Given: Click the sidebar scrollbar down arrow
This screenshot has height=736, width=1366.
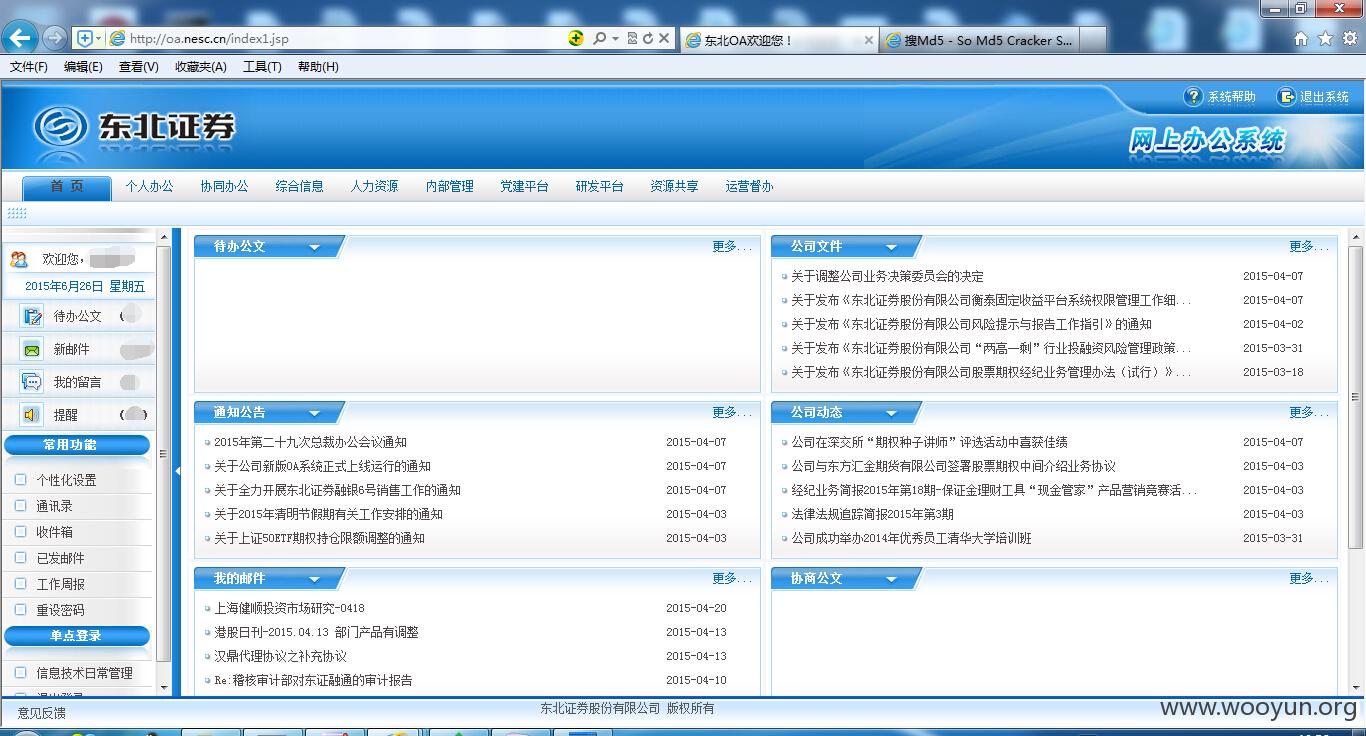Looking at the screenshot, I should (164, 688).
